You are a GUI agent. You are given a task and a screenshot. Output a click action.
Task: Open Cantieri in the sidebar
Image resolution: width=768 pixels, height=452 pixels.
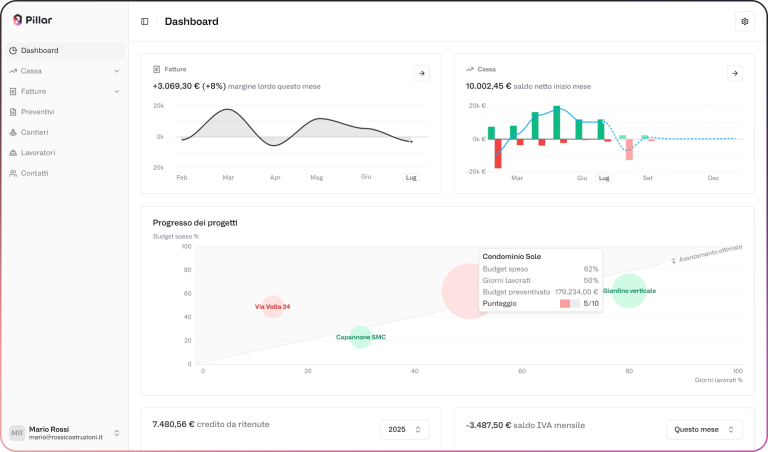pyautogui.click(x=66, y=132)
